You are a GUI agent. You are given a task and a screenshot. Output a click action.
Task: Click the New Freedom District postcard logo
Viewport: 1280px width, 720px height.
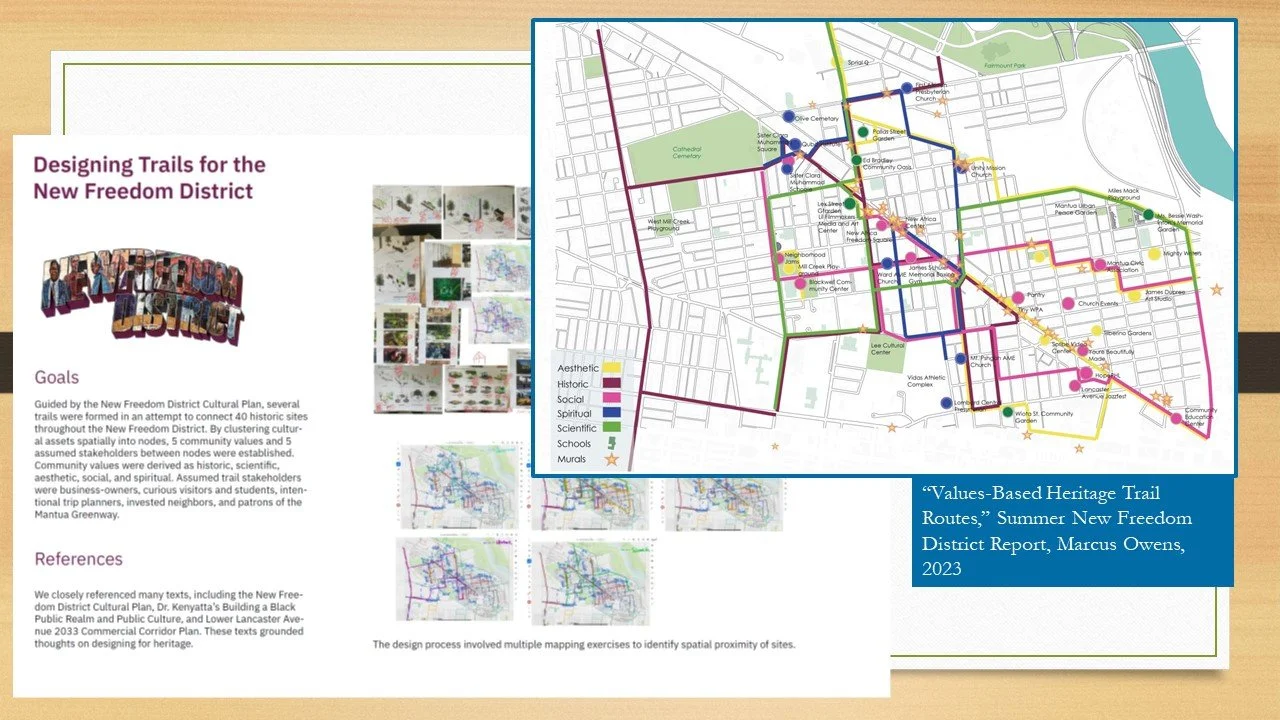143,295
